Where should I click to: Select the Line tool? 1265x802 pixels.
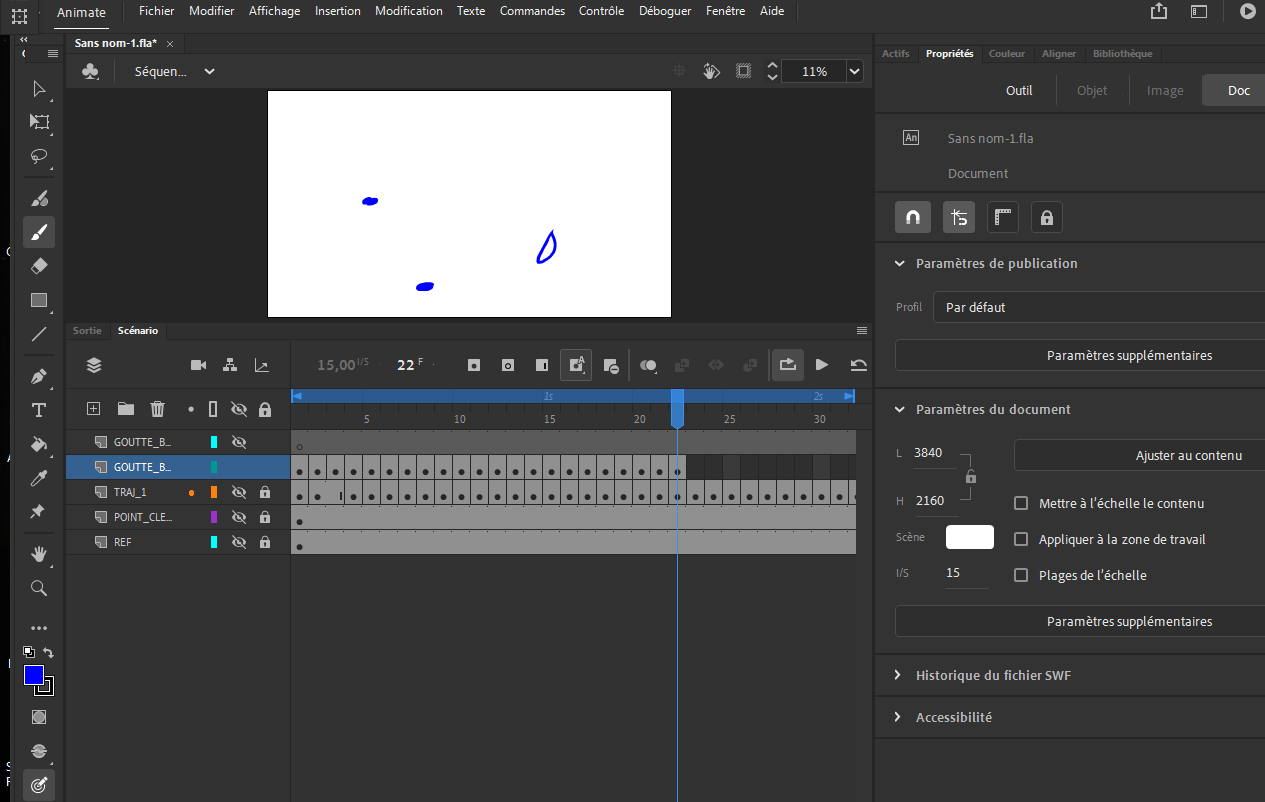point(39,334)
